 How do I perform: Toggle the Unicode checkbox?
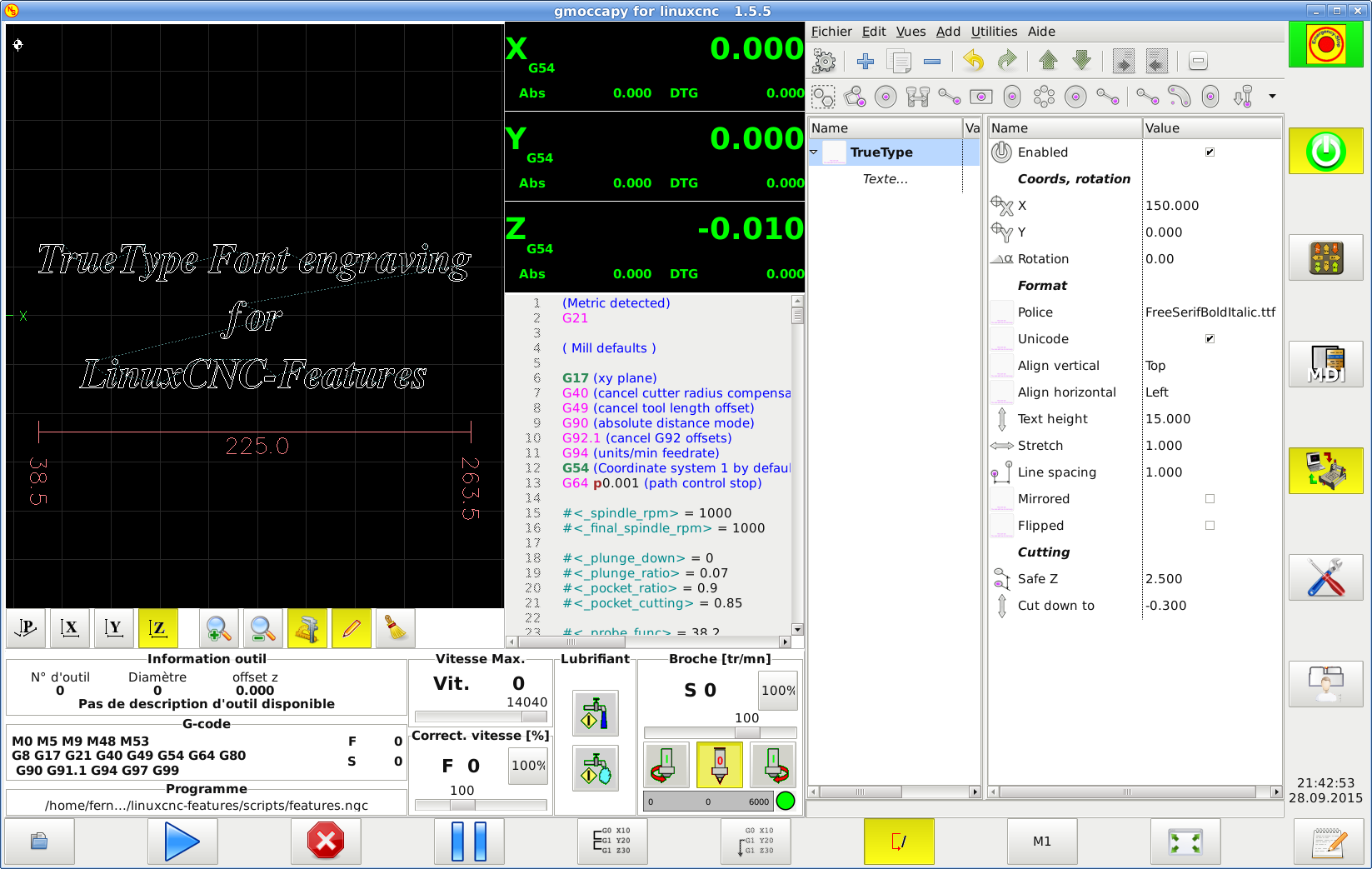pyautogui.click(x=1210, y=338)
